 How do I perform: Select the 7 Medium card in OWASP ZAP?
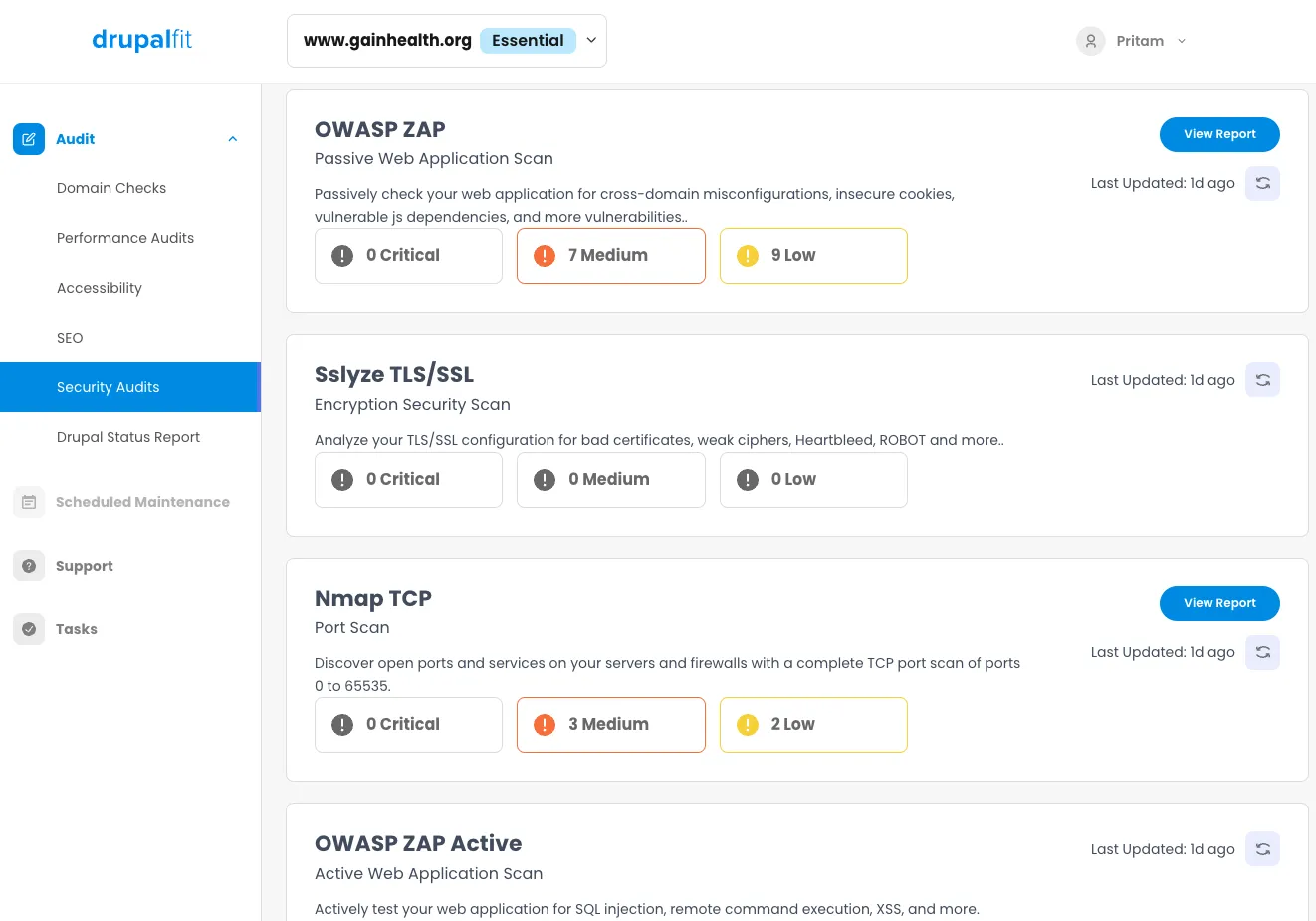pyautogui.click(x=610, y=256)
